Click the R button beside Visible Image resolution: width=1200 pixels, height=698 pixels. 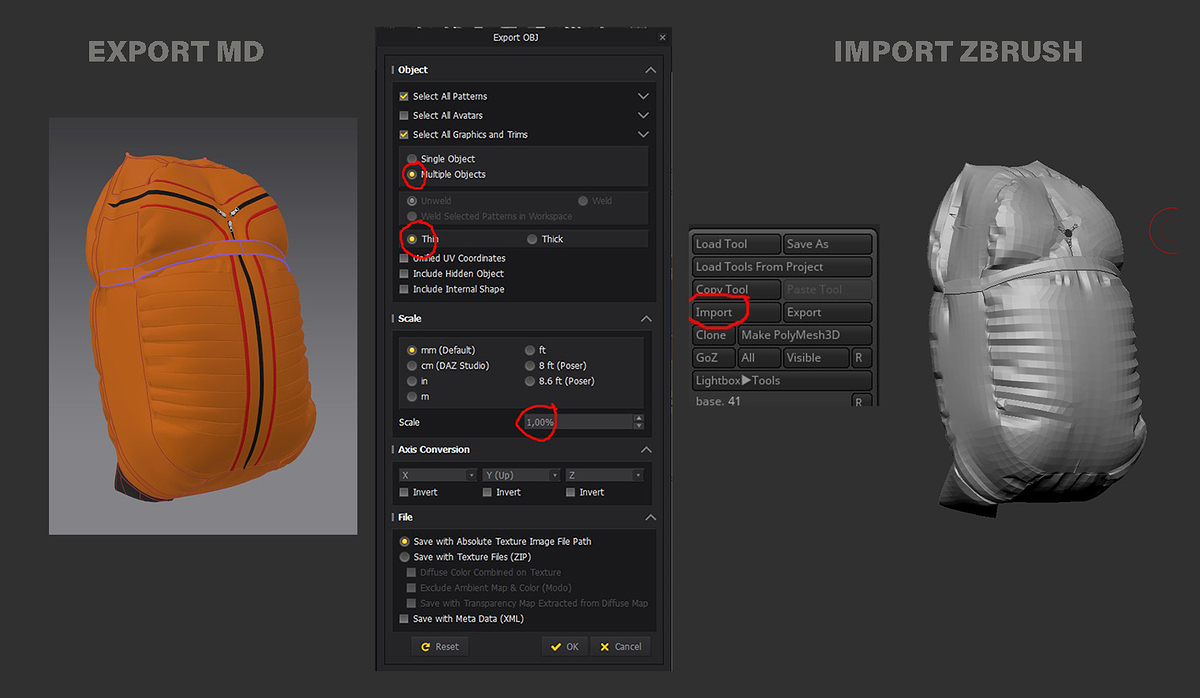pos(862,358)
